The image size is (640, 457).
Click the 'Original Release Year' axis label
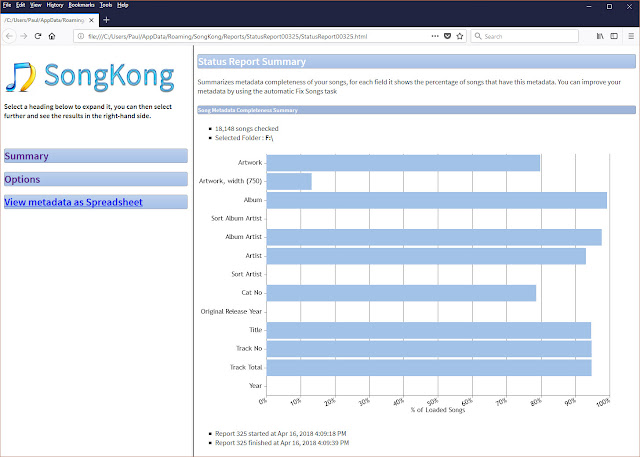click(231, 311)
